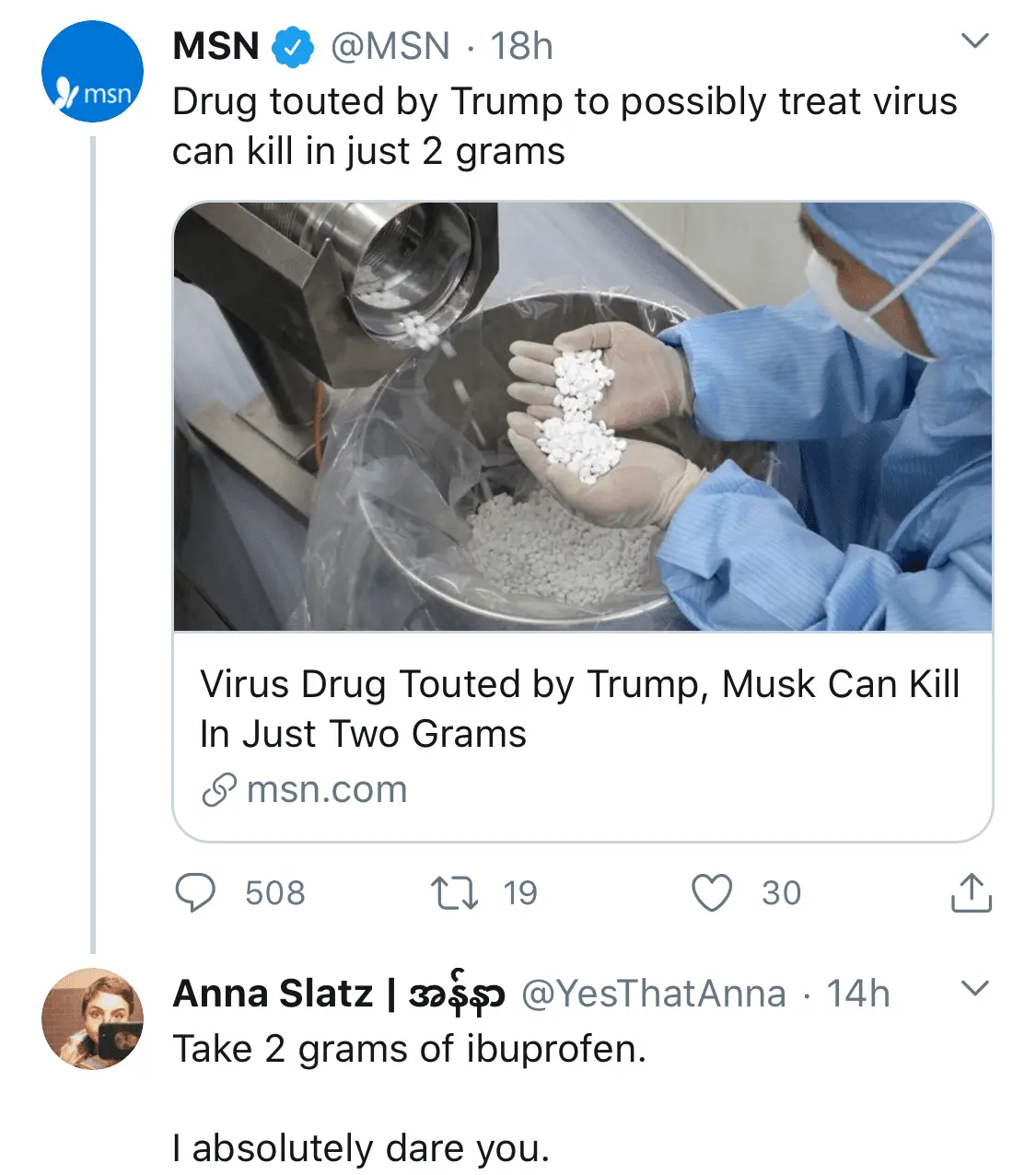The image size is (1036, 1175).
Task: Click link icon beside msn.com
Action: point(219,790)
